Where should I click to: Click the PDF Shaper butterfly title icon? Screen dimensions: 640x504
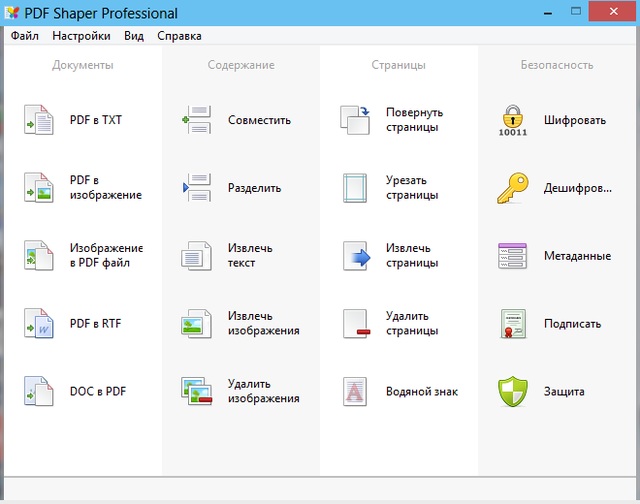12,13
